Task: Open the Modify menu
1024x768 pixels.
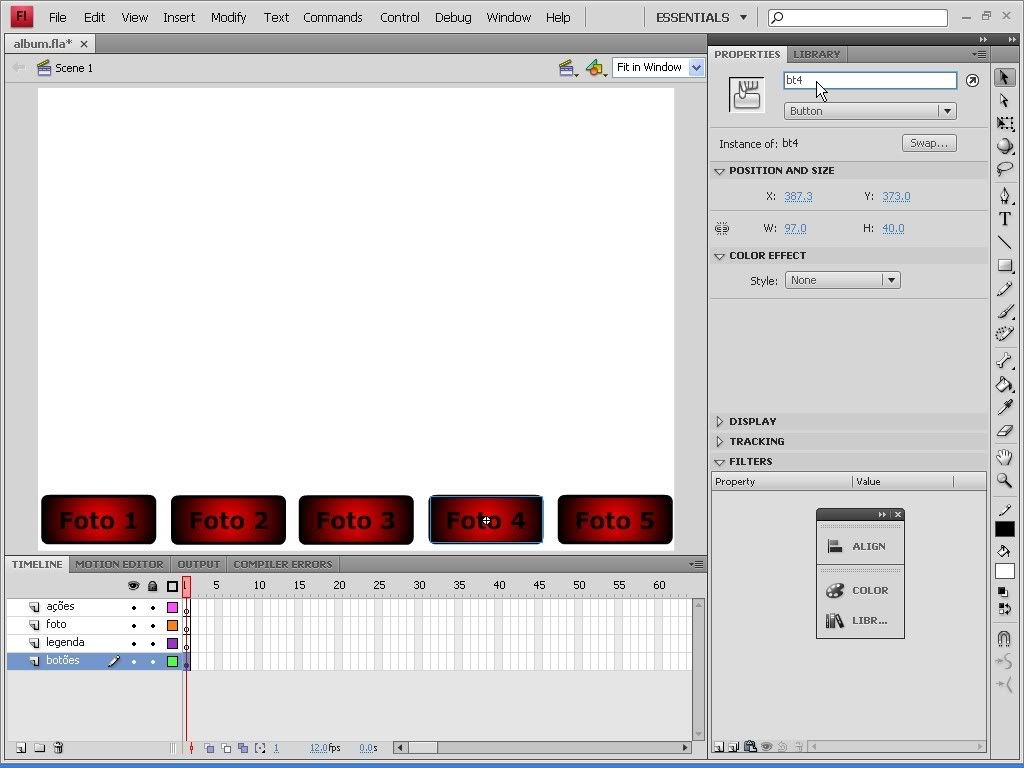Action: pyautogui.click(x=228, y=17)
